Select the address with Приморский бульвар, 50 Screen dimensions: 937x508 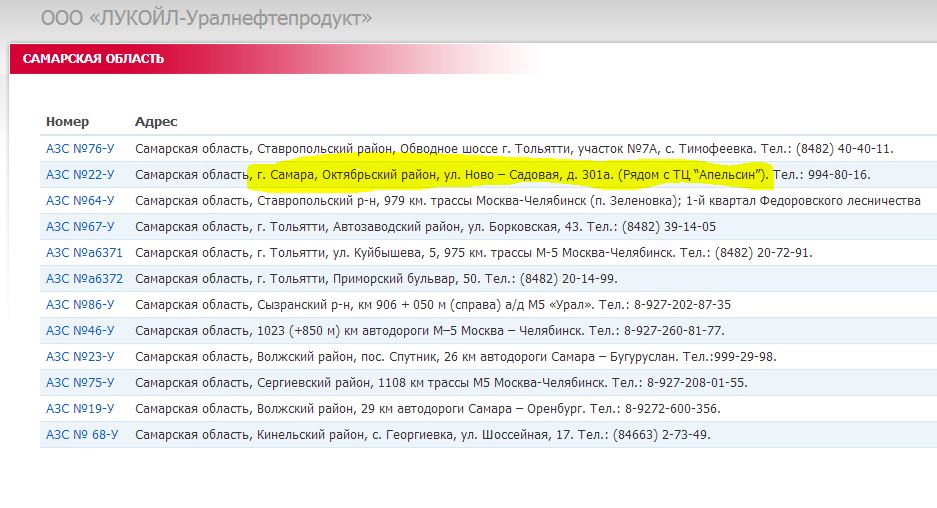[x=376, y=279]
